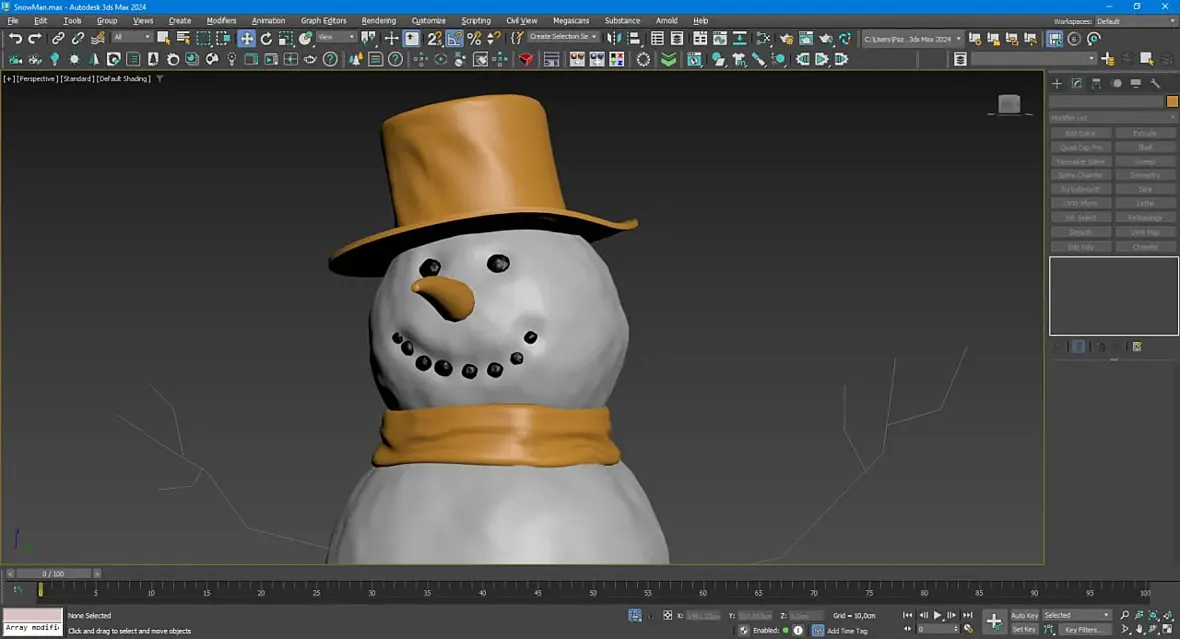Open the selection filter 'All' dropdown
This screenshot has height=639, width=1180.
point(131,38)
